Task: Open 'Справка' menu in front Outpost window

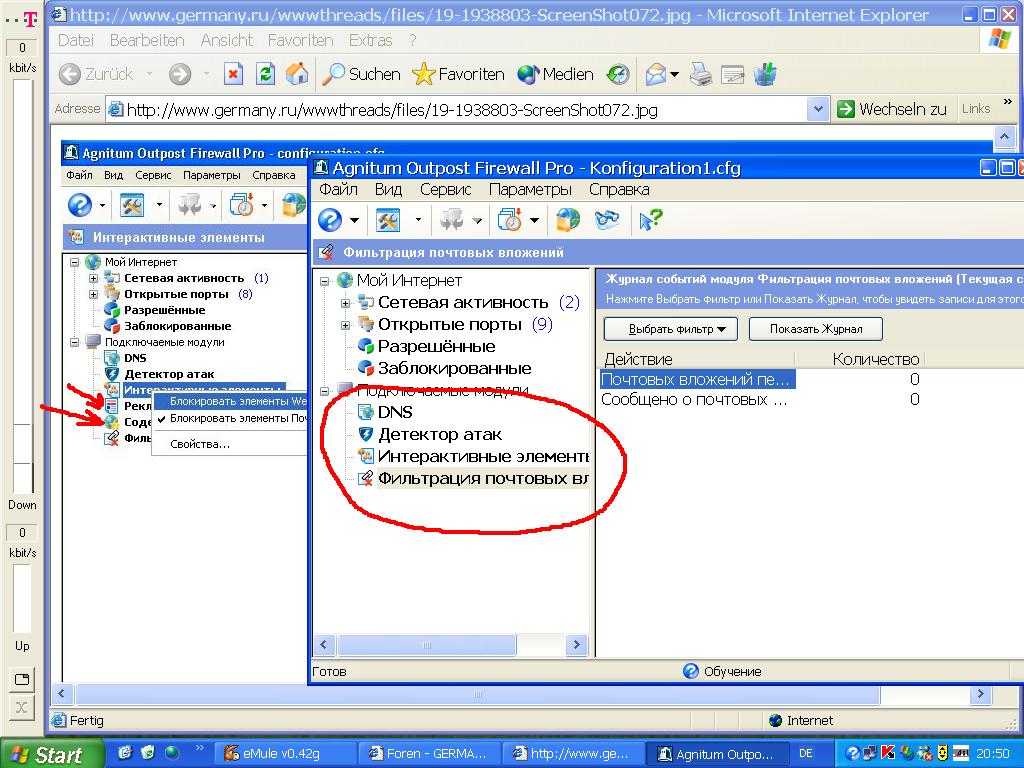Action: pyautogui.click(x=619, y=189)
